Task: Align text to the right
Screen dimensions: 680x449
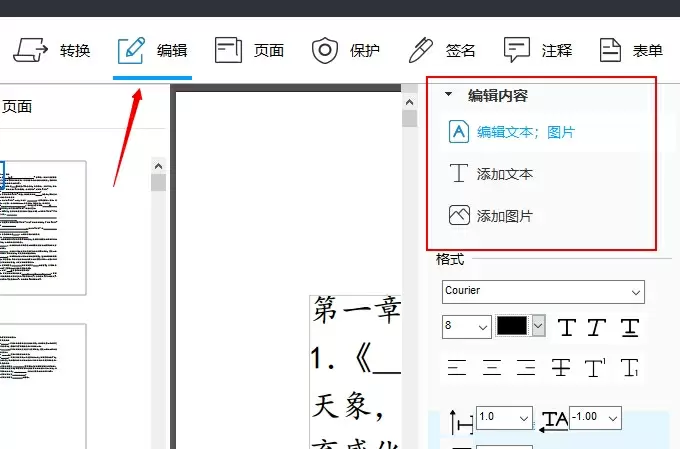Action: tap(525, 368)
